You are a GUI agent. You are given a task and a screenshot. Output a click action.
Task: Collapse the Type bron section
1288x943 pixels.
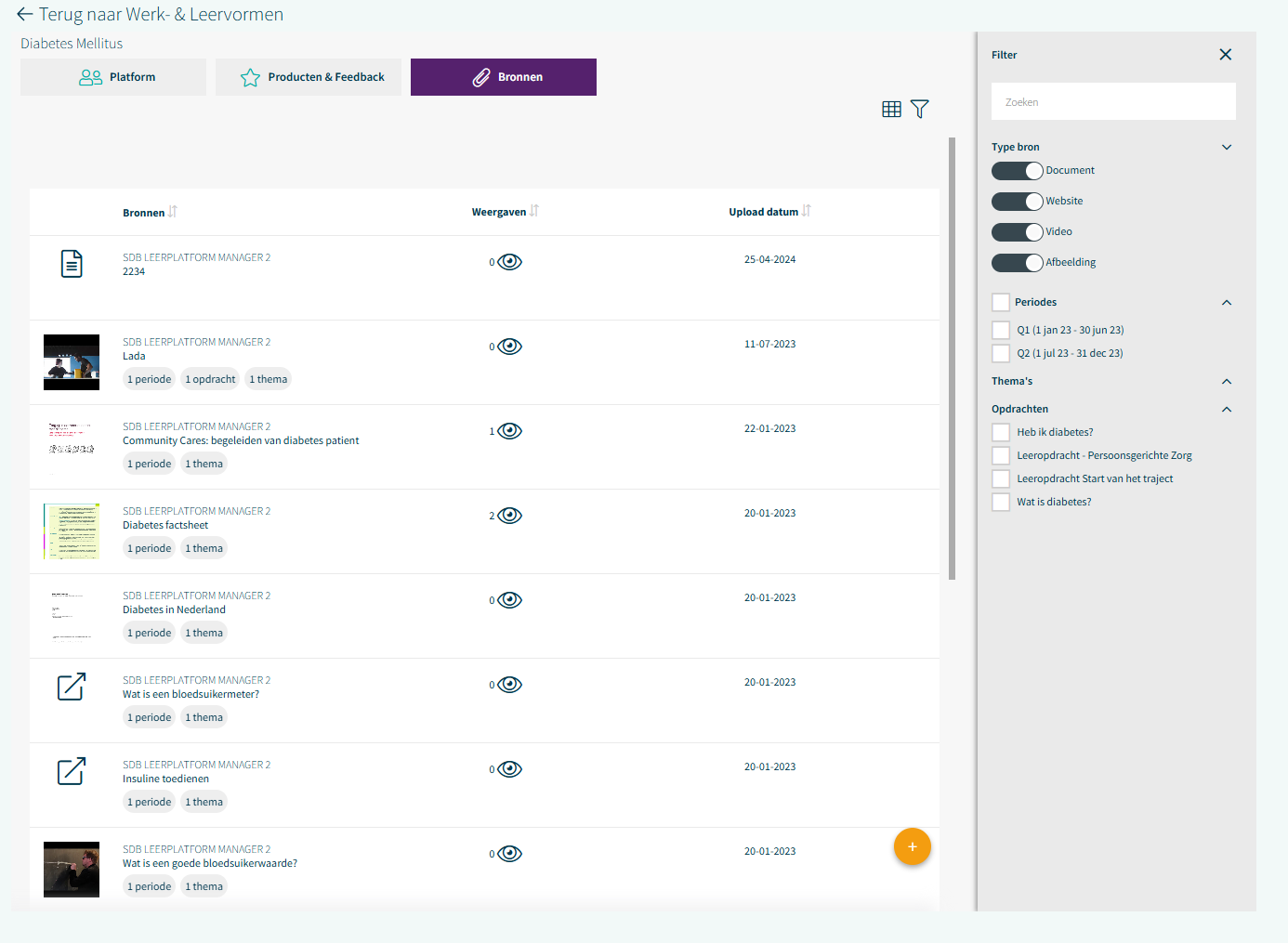click(x=1226, y=147)
